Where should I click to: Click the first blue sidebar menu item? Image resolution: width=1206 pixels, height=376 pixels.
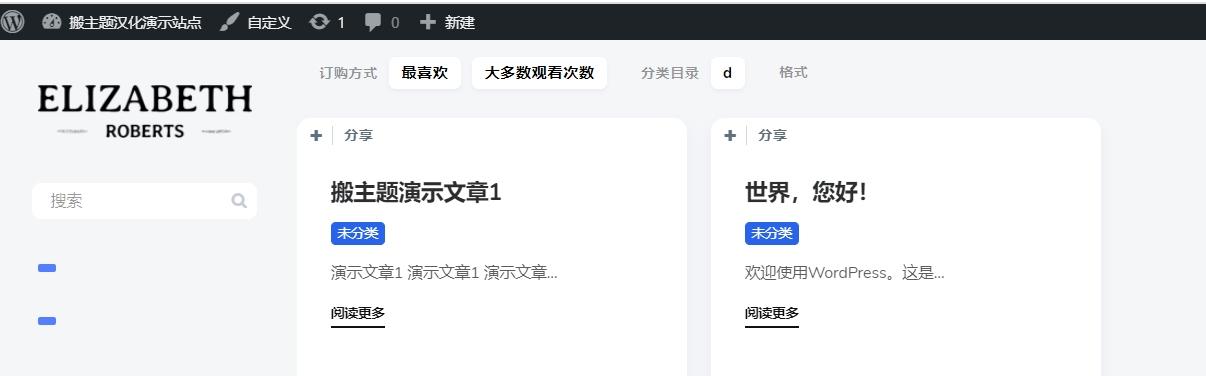coord(46,268)
